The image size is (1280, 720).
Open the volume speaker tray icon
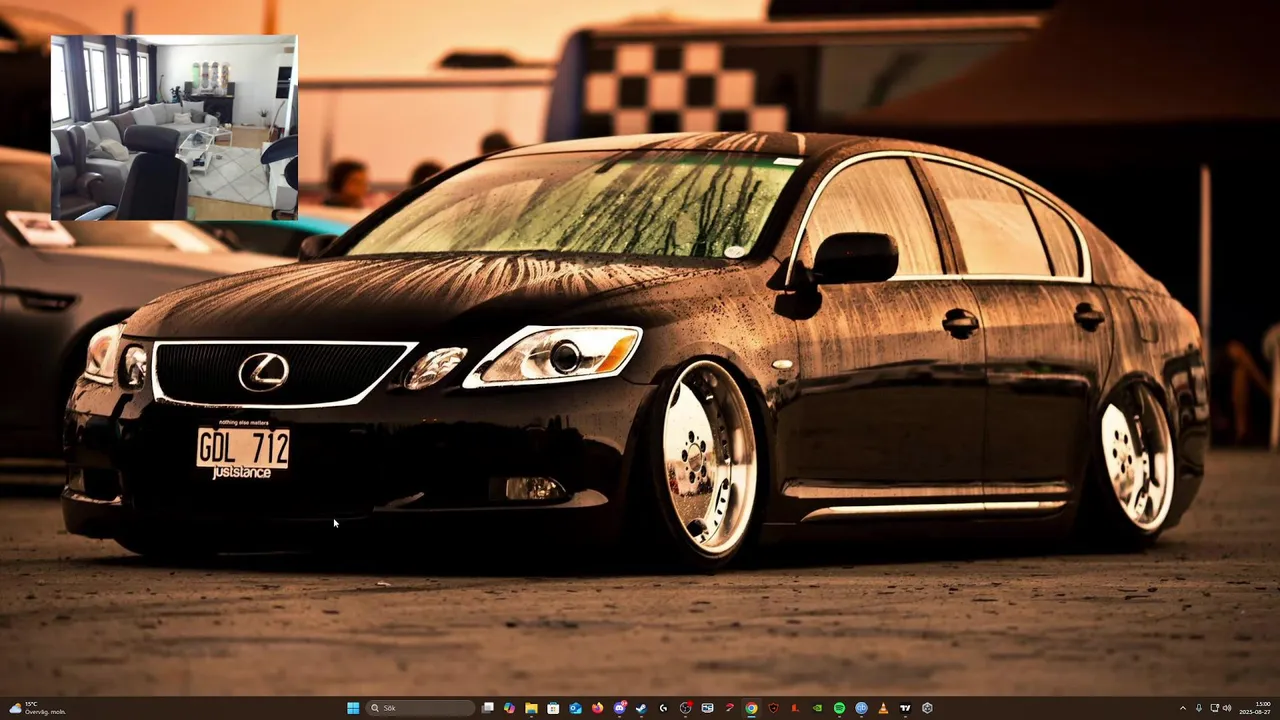[1227, 708]
